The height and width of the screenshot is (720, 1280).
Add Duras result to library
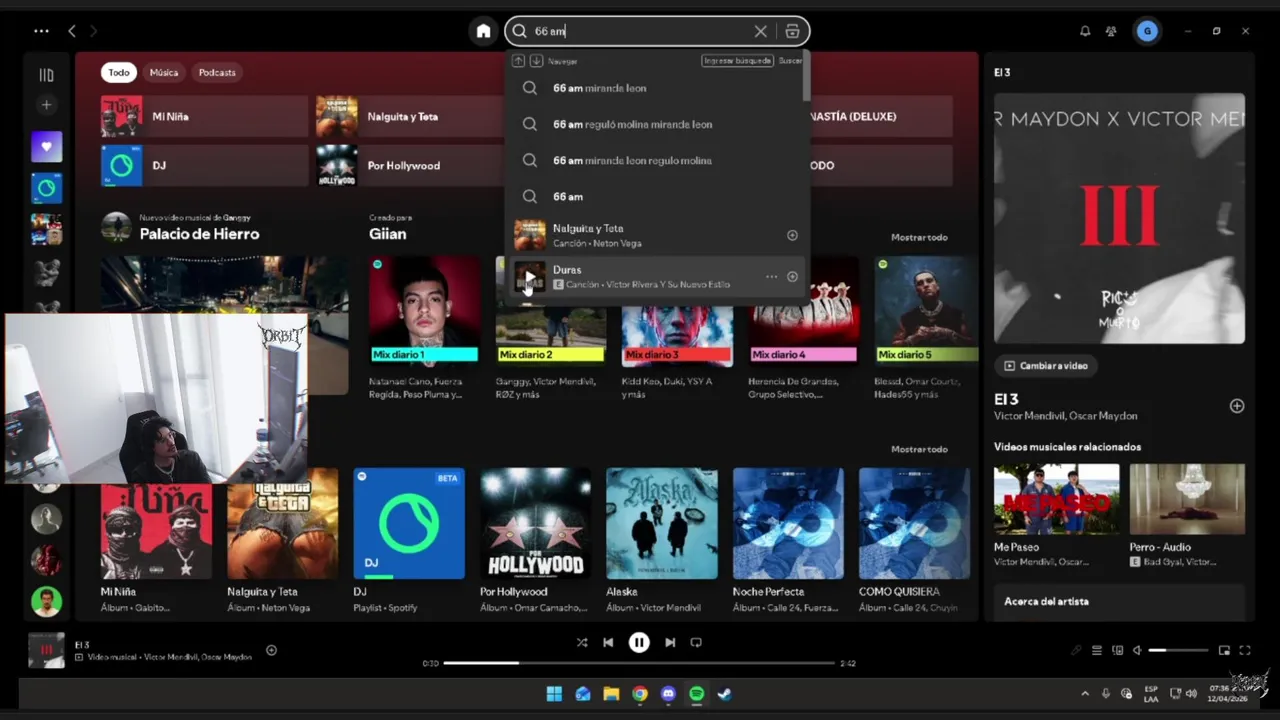792,277
